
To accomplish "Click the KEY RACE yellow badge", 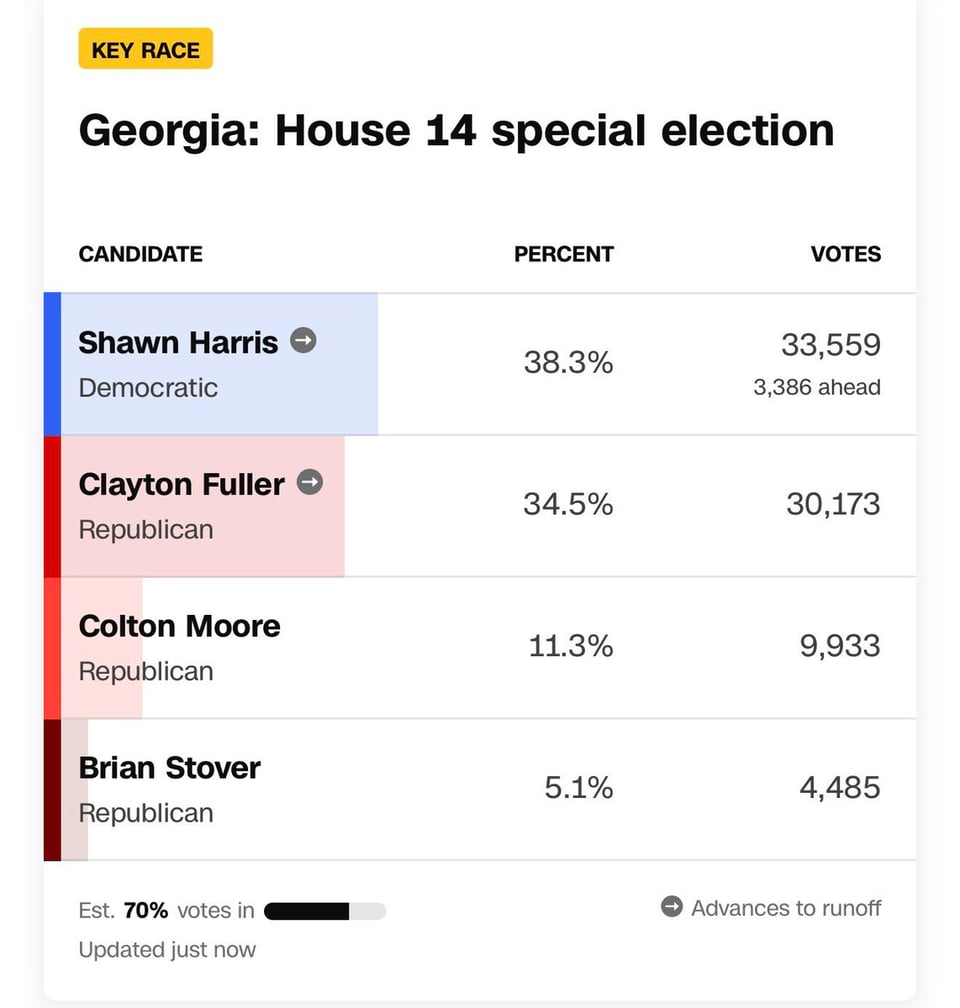I will coord(145,48).
